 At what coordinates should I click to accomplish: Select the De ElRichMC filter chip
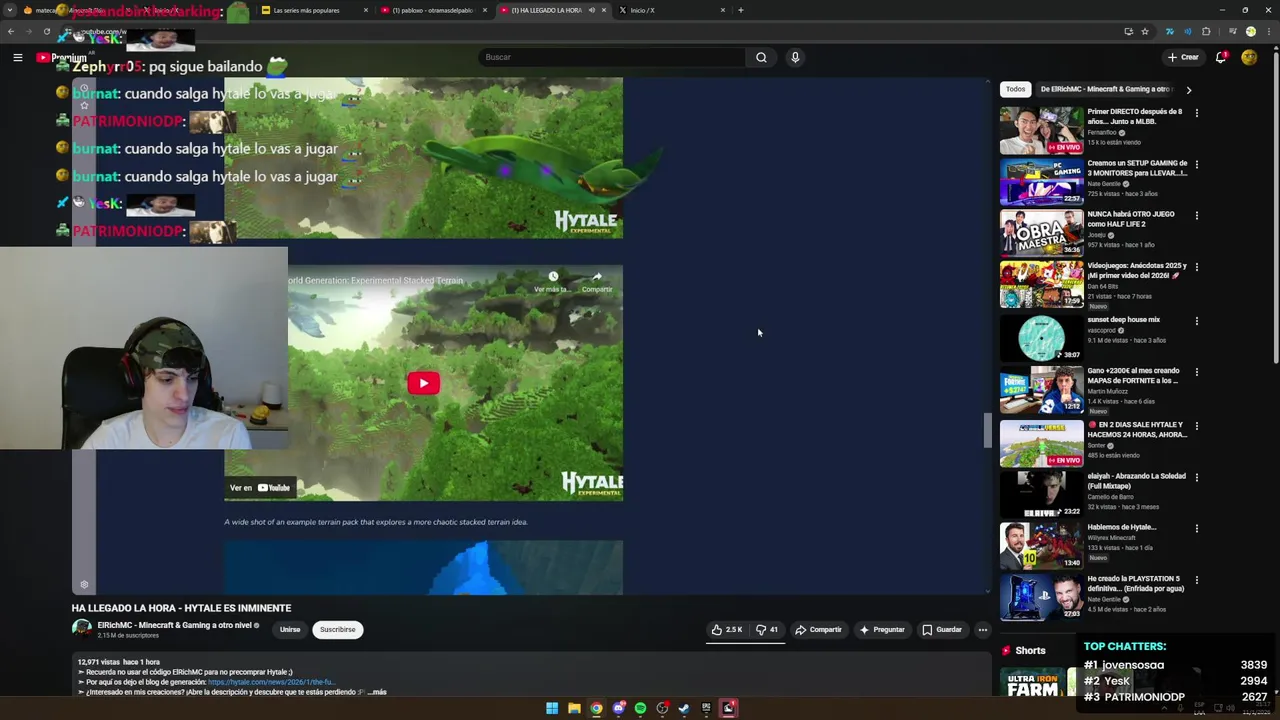click(x=1105, y=89)
